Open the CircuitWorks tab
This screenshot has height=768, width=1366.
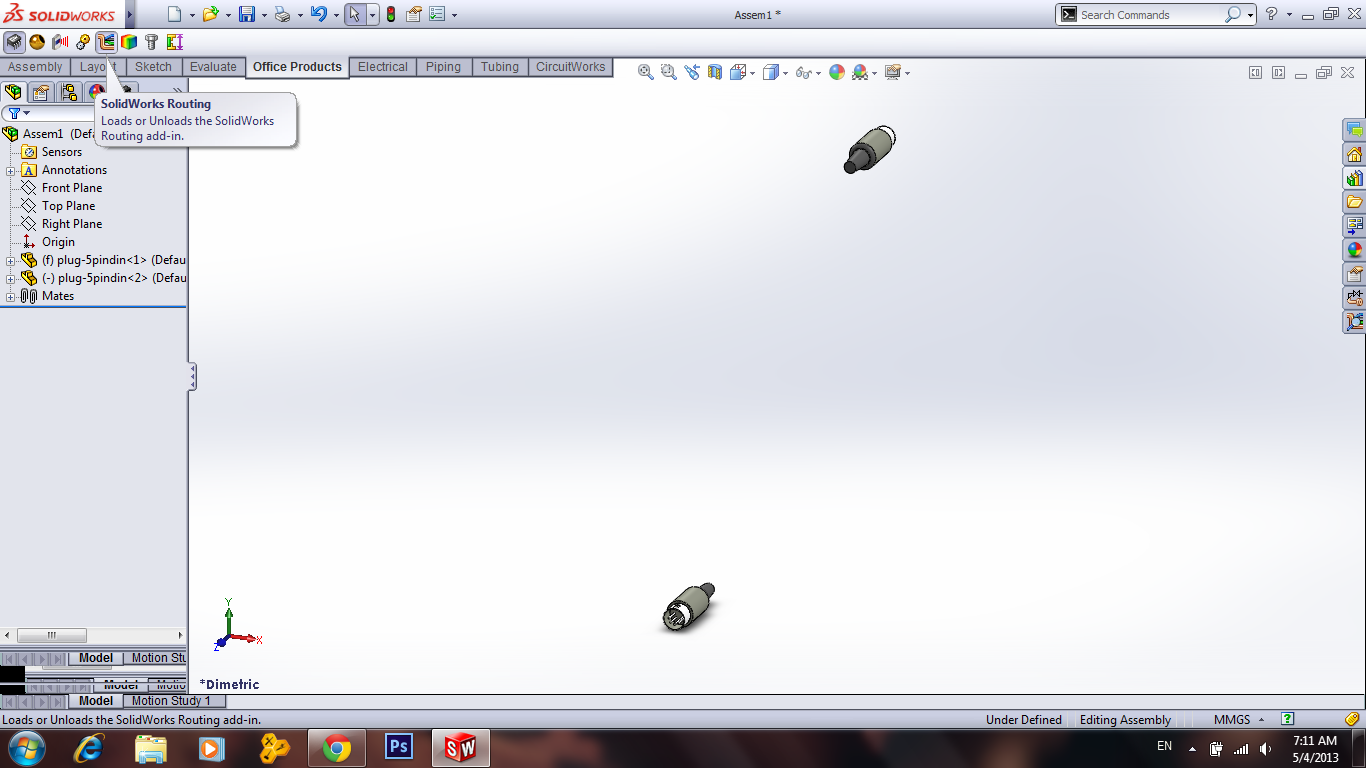(570, 67)
